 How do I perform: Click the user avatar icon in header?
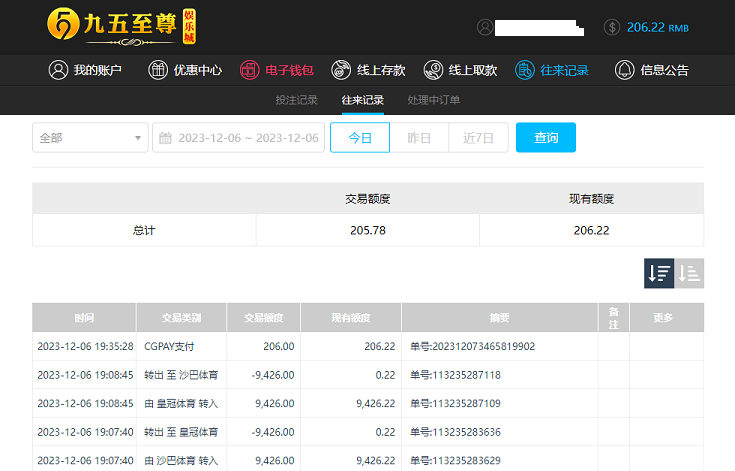tap(485, 27)
